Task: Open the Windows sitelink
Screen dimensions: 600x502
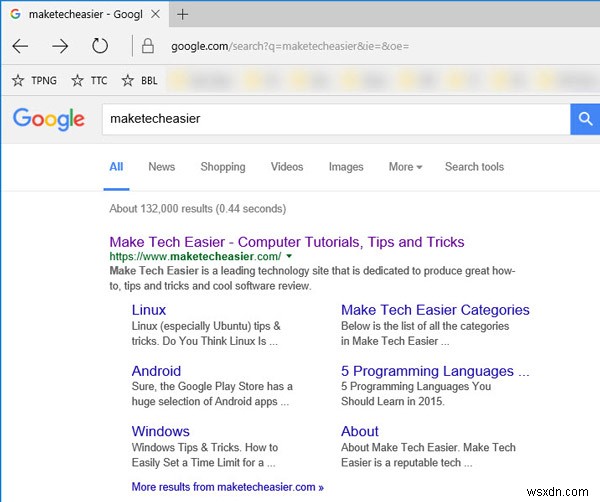Action: (x=160, y=431)
